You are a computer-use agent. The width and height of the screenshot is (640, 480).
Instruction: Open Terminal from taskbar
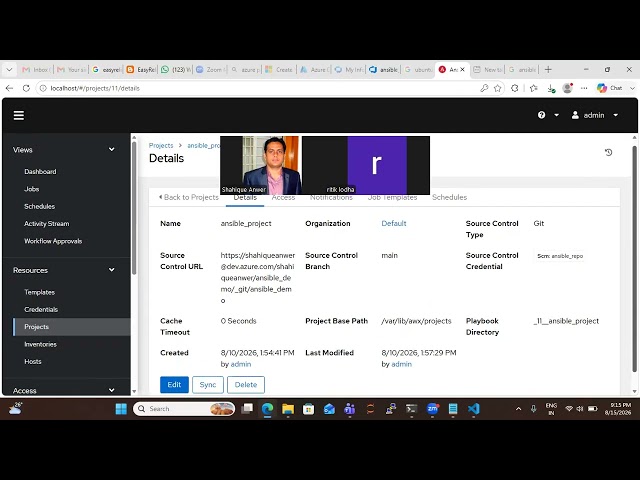coord(411,409)
